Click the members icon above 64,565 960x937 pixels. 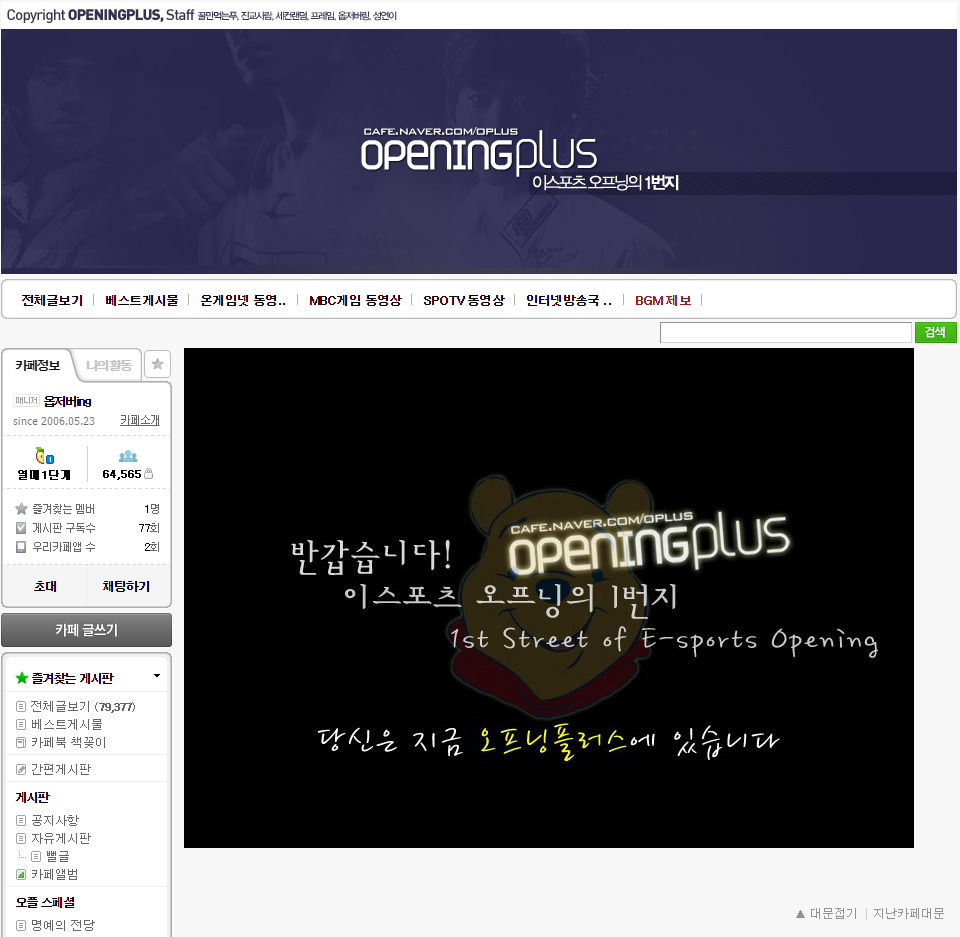point(128,456)
